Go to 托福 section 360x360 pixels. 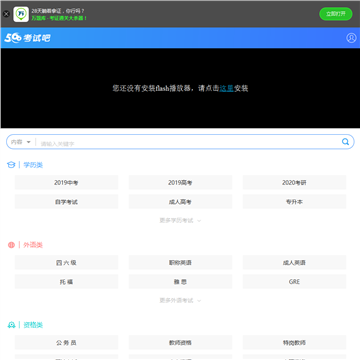click(66, 282)
